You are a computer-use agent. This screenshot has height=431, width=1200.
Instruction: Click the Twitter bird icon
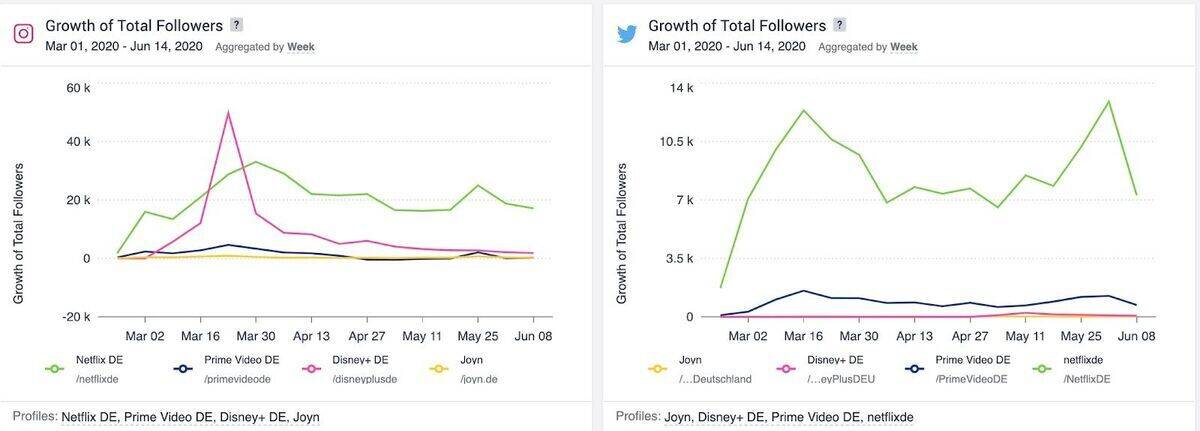tap(627, 33)
